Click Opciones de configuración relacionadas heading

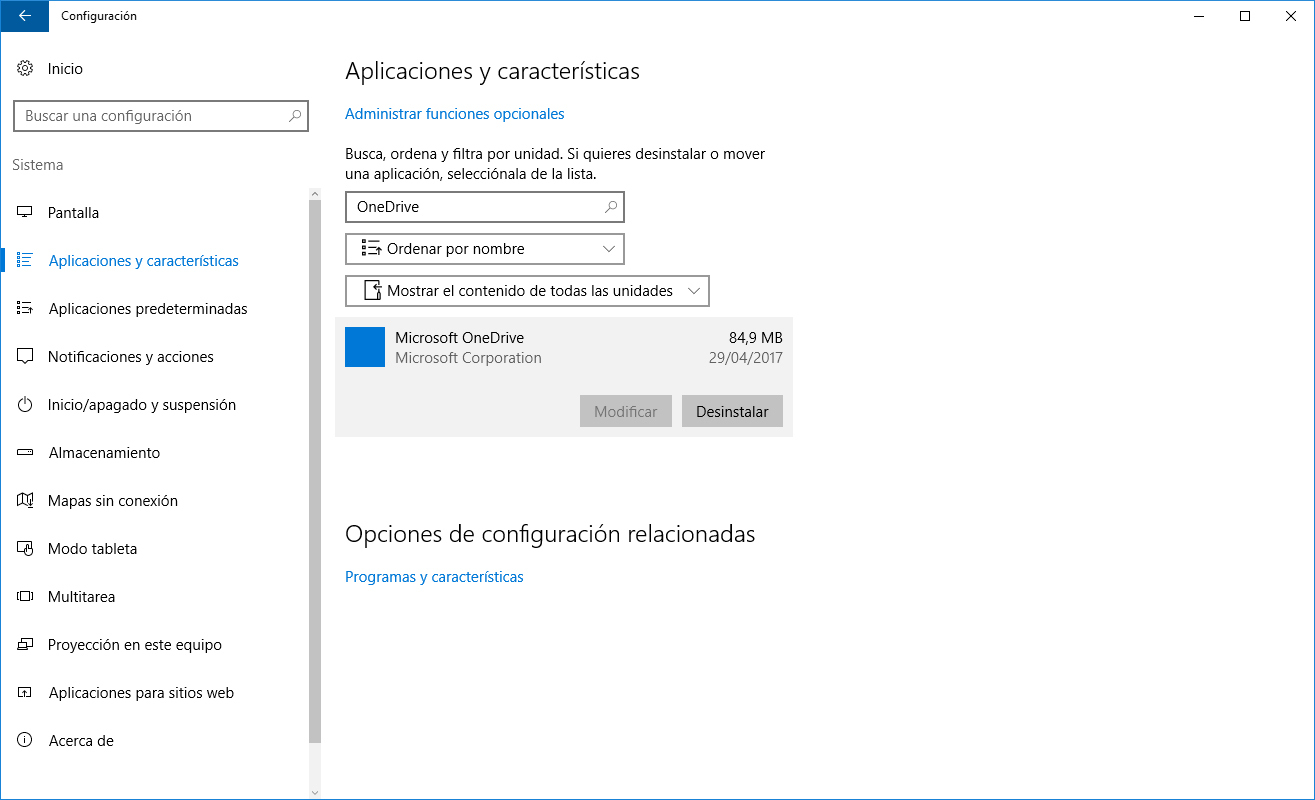tap(550, 534)
